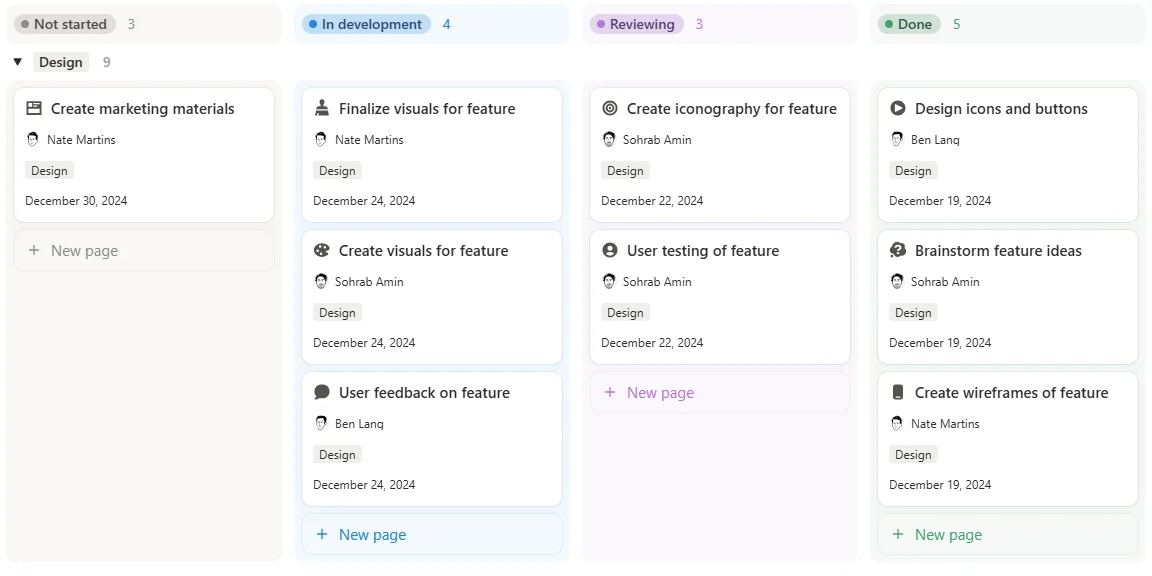Click New page under the Done column

(947, 534)
